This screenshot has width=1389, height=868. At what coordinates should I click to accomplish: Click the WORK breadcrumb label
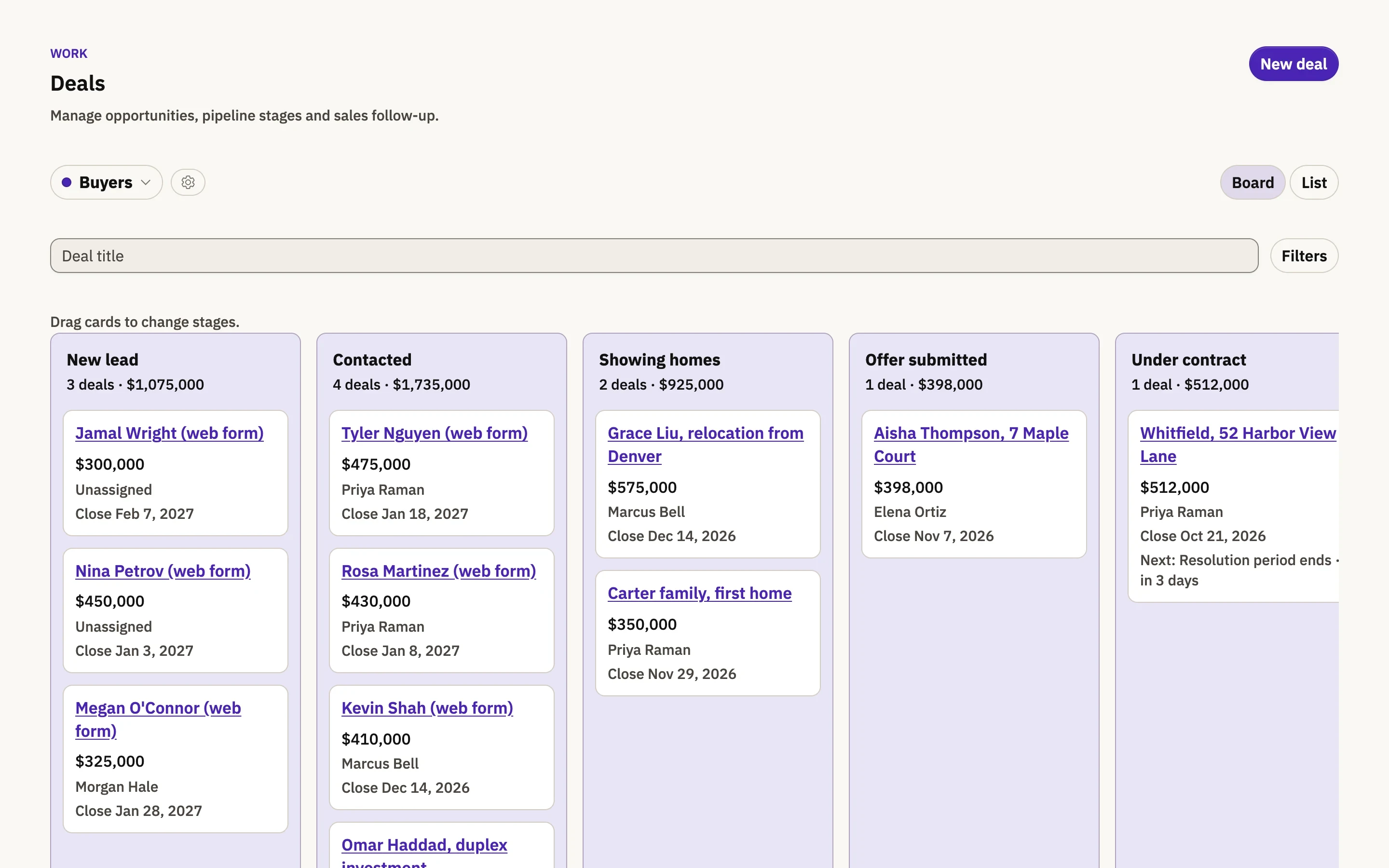pos(69,54)
